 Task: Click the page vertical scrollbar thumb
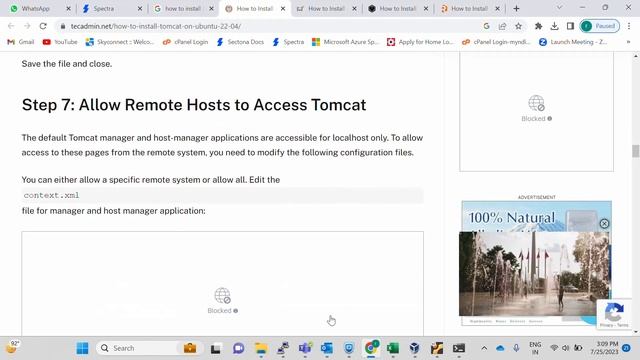coord(636,151)
